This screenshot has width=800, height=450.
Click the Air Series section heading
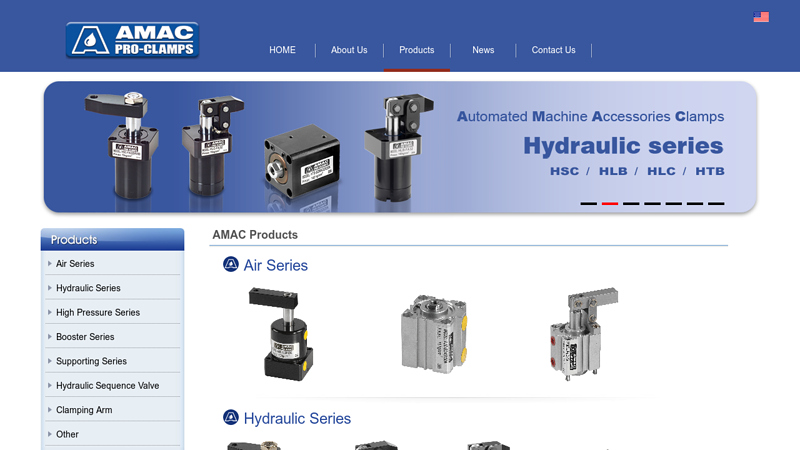click(x=276, y=265)
